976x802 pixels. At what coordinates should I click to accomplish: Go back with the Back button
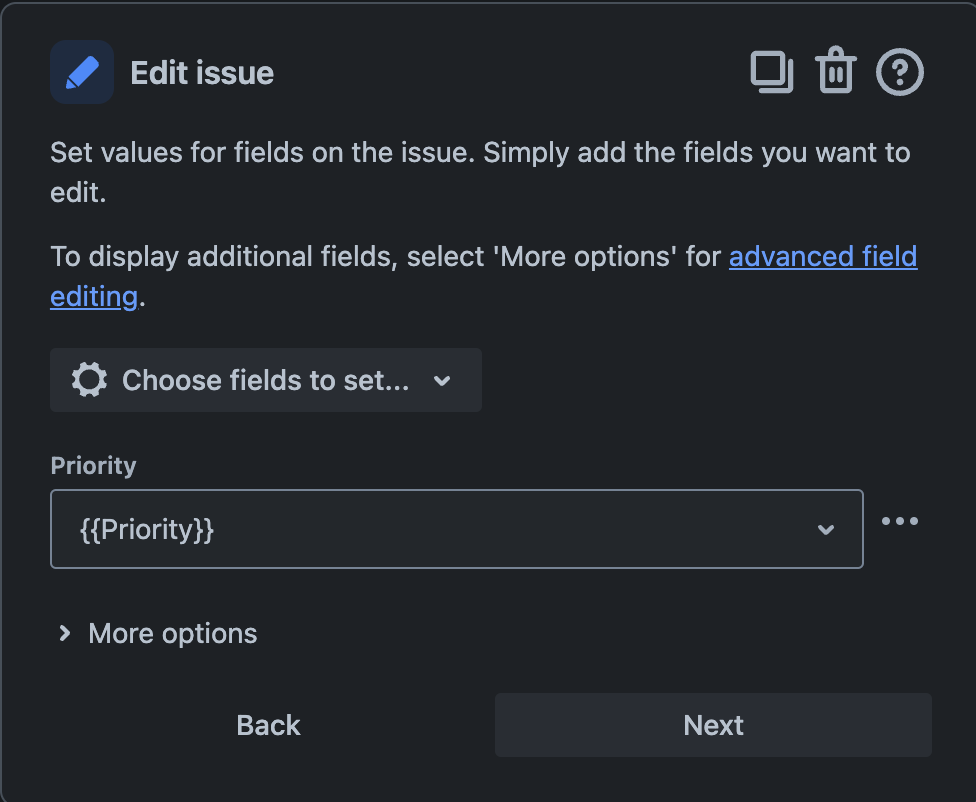pos(268,725)
